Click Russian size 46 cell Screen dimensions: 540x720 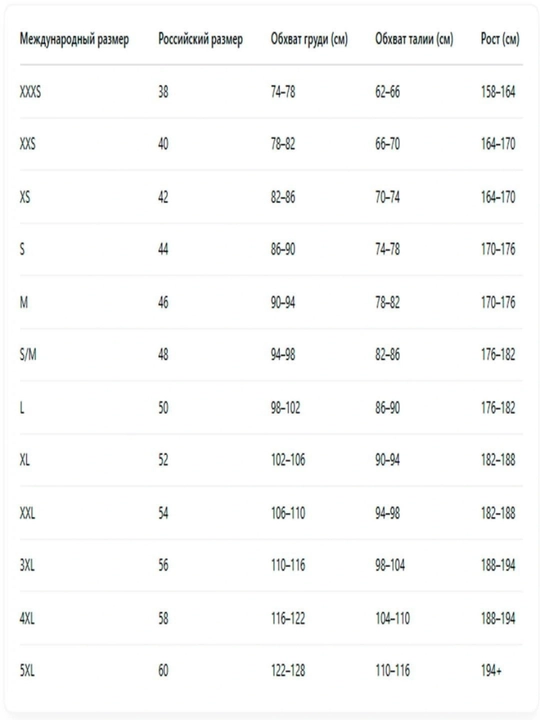pyautogui.click(x=163, y=303)
